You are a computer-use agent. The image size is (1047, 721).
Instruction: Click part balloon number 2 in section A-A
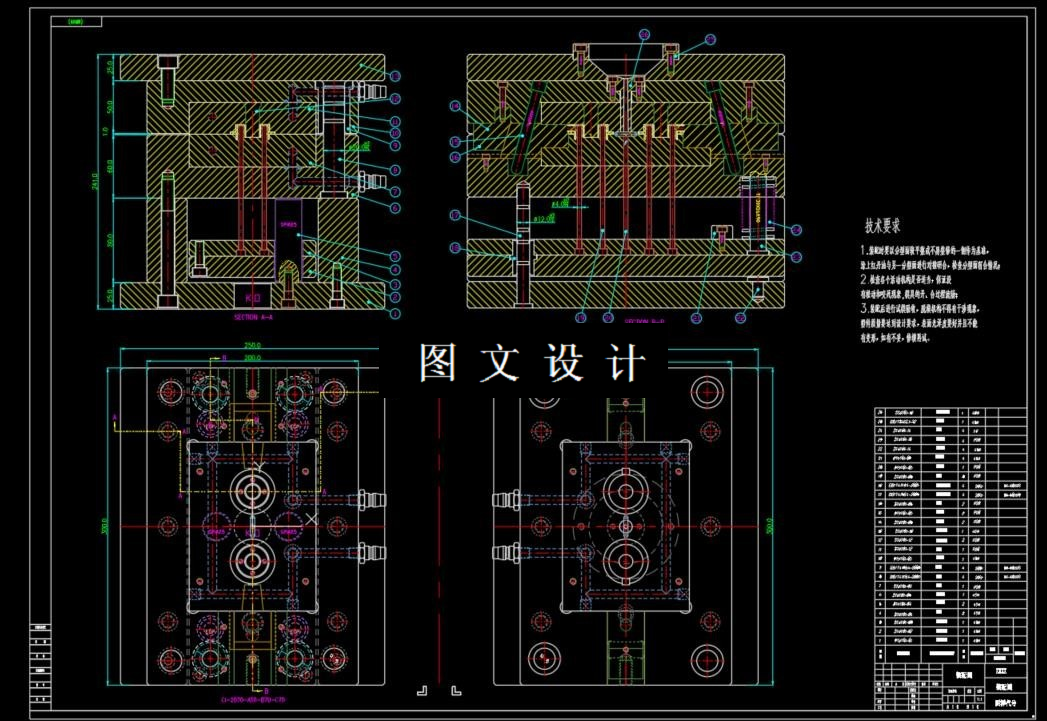(395, 298)
